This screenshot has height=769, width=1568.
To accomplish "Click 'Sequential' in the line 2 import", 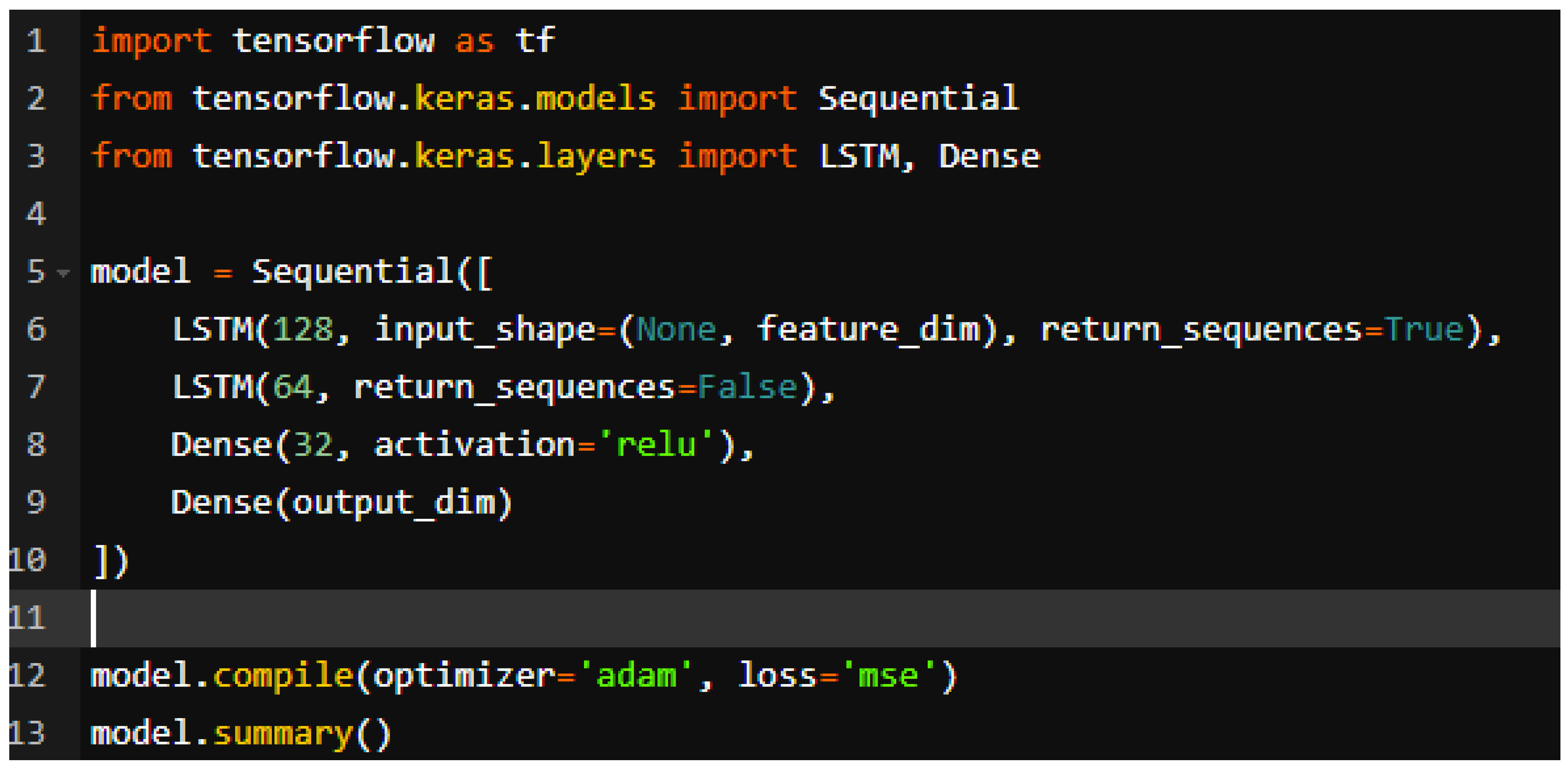I will click(918, 98).
